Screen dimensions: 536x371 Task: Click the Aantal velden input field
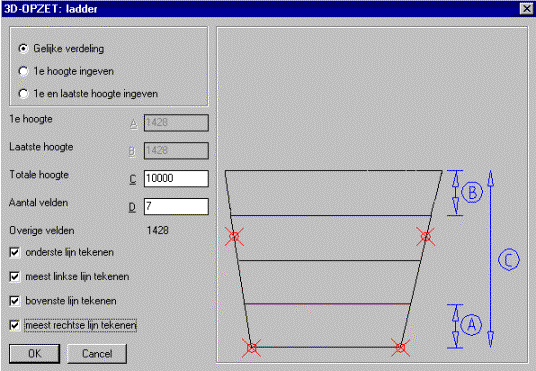point(176,207)
